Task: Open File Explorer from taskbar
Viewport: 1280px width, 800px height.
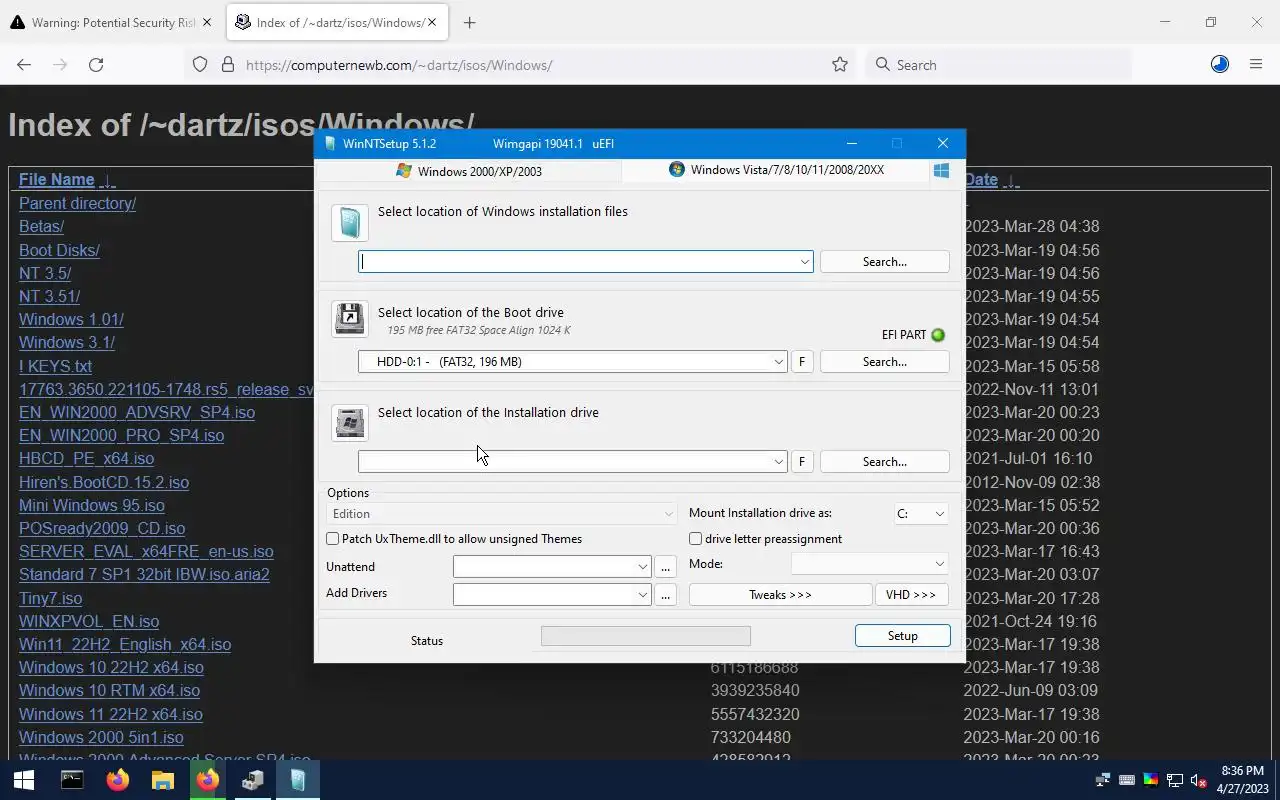Action: (x=162, y=780)
